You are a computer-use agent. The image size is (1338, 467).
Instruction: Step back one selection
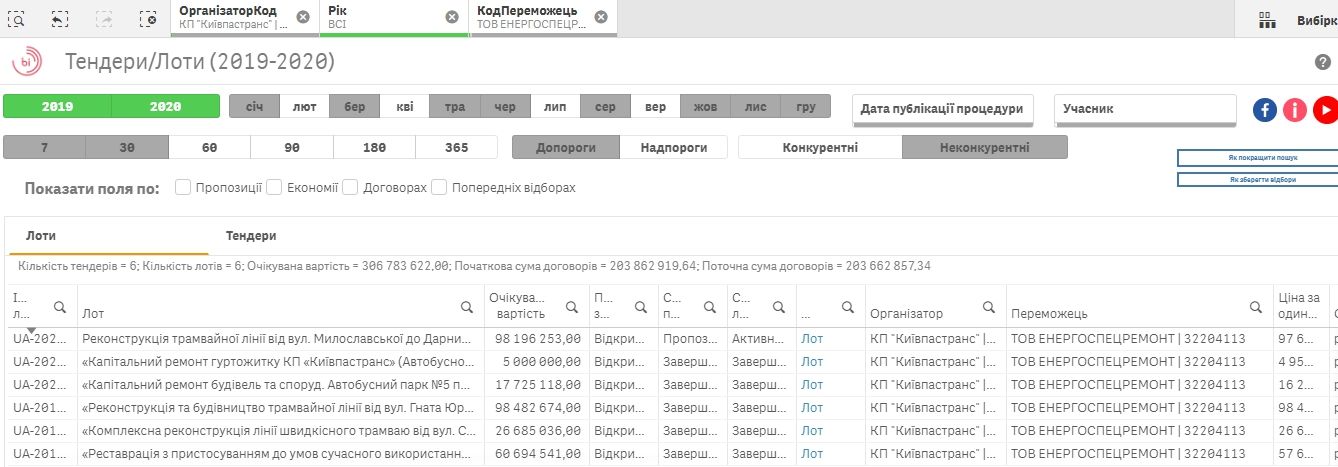pos(60,18)
